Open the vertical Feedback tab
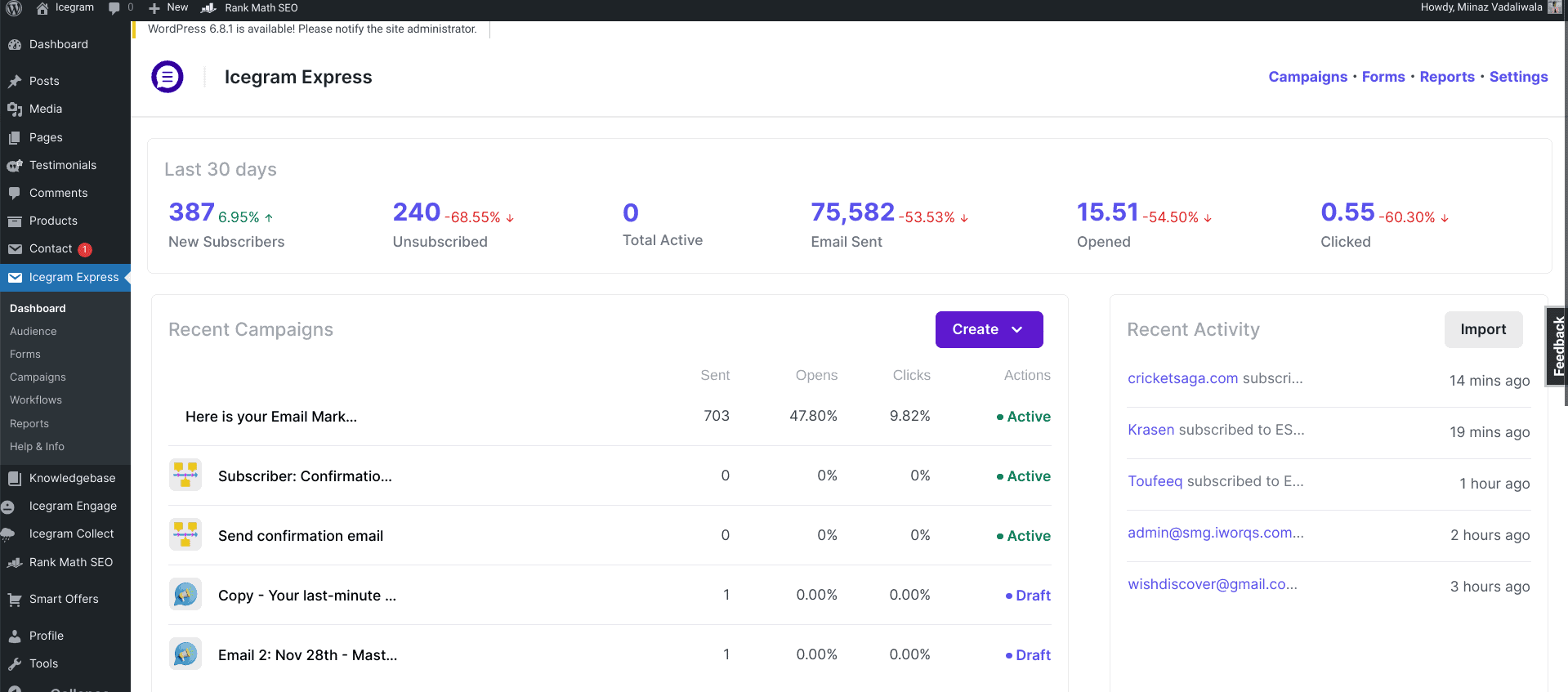The height and width of the screenshot is (692, 1568). click(1558, 346)
